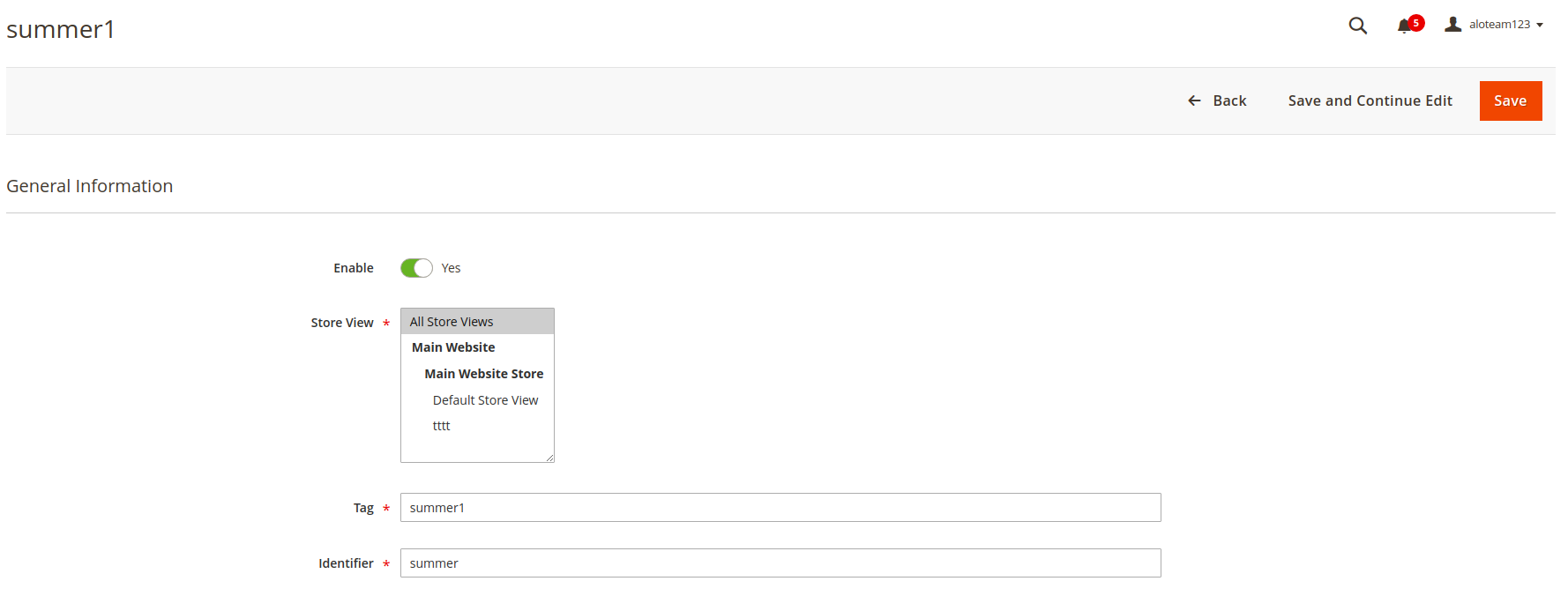Click the Yes label beside Enable switch
The image size is (1568, 611).
point(451,268)
